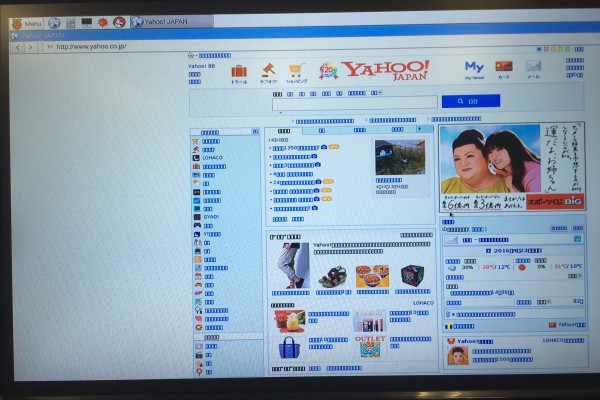Open the first news headline containing 1350
The height and width of the screenshot is (400, 600).
[296, 148]
